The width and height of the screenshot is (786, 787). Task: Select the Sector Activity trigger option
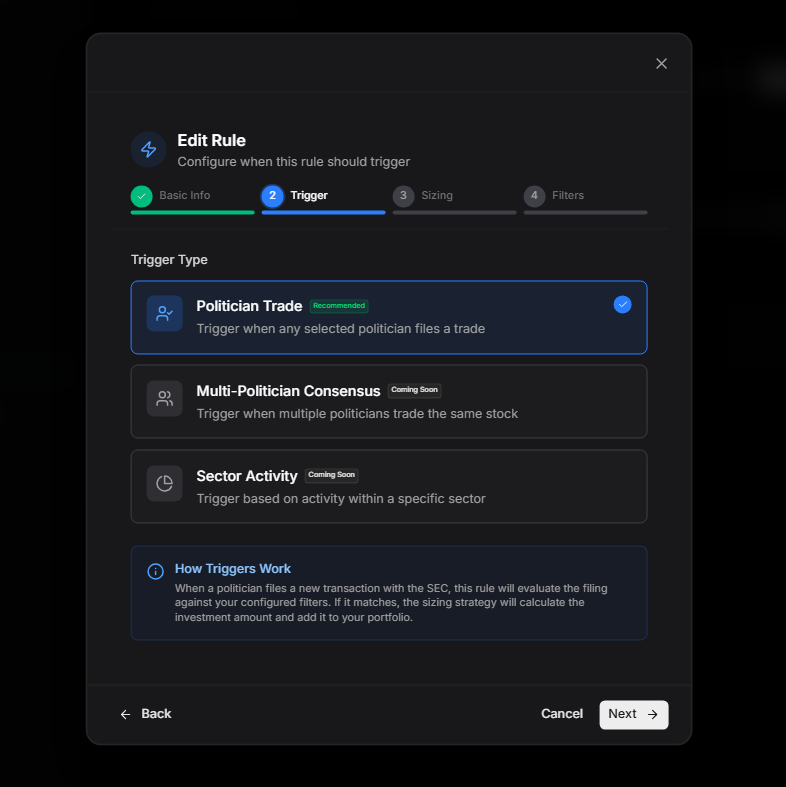[x=388, y=486]
